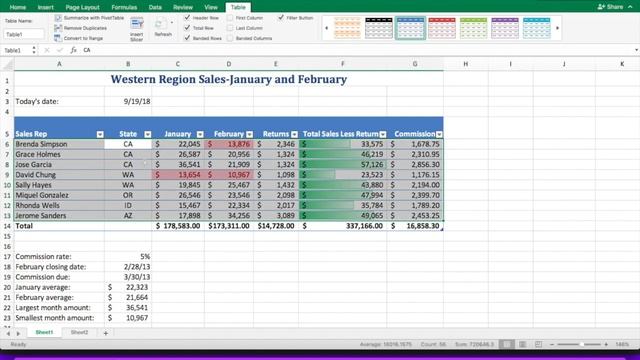
Task: Click the cancel entry X icon
Action: (x=47, y=50)
